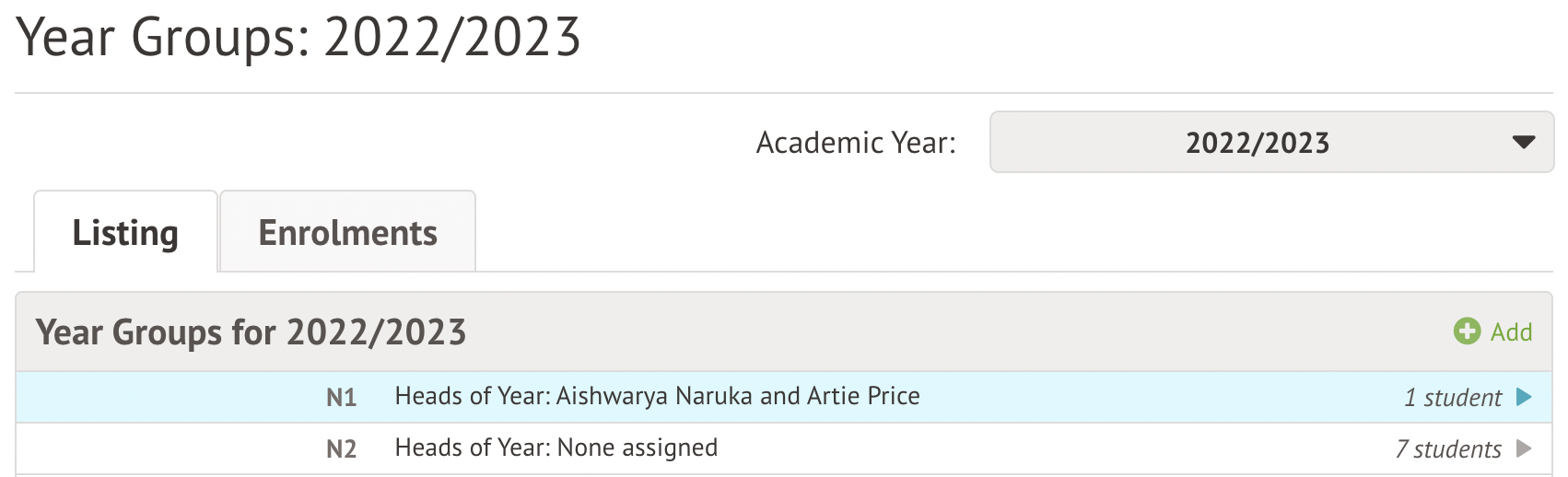The height and width of the screenshot is (477, 1568).
Task: Click the Artie Price name in N1 row
Action: [x=863, y=396]
